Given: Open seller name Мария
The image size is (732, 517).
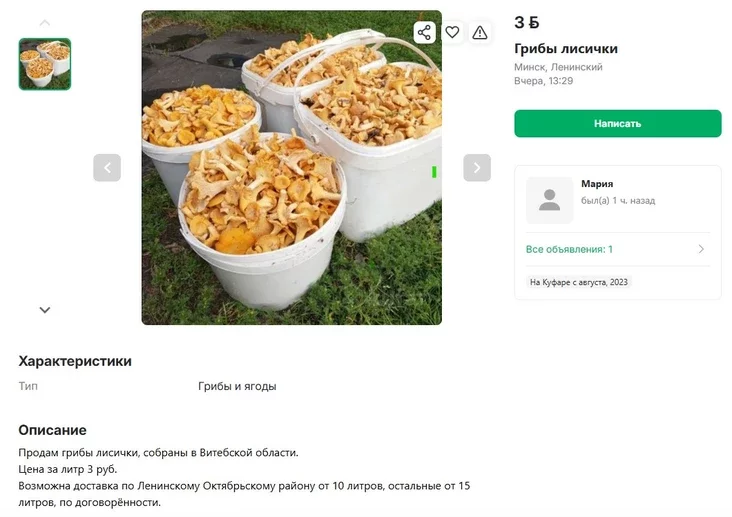Looking at the screenshot, I should point(597,184).
